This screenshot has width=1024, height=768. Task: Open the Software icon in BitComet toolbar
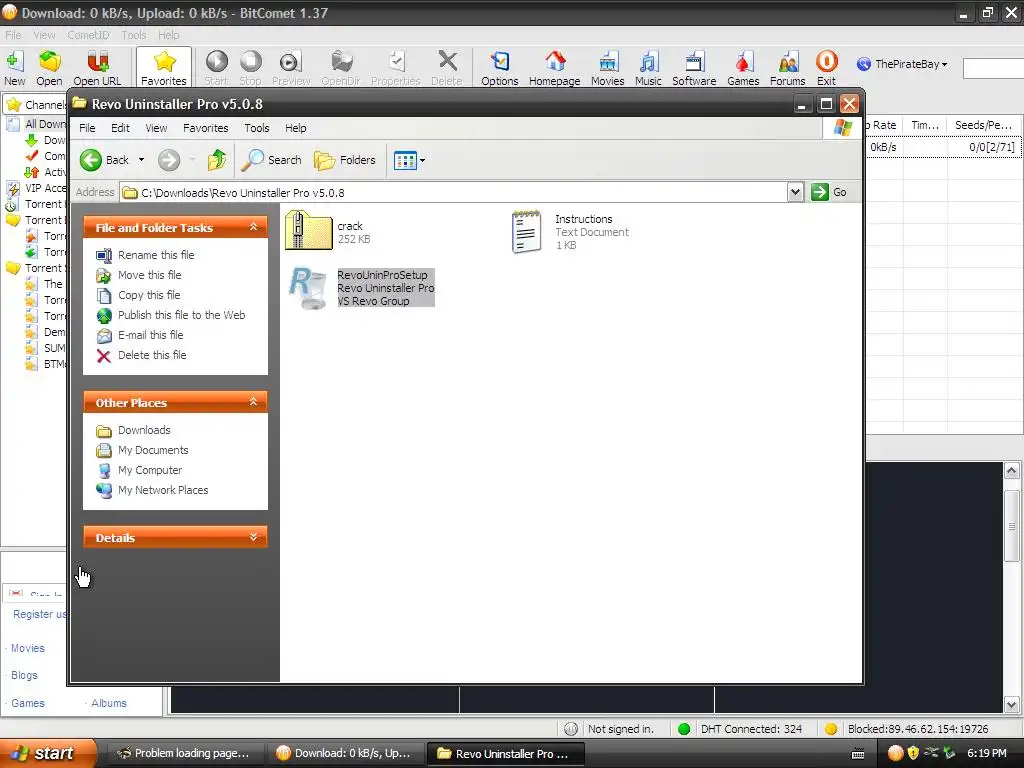pos(694,68)
